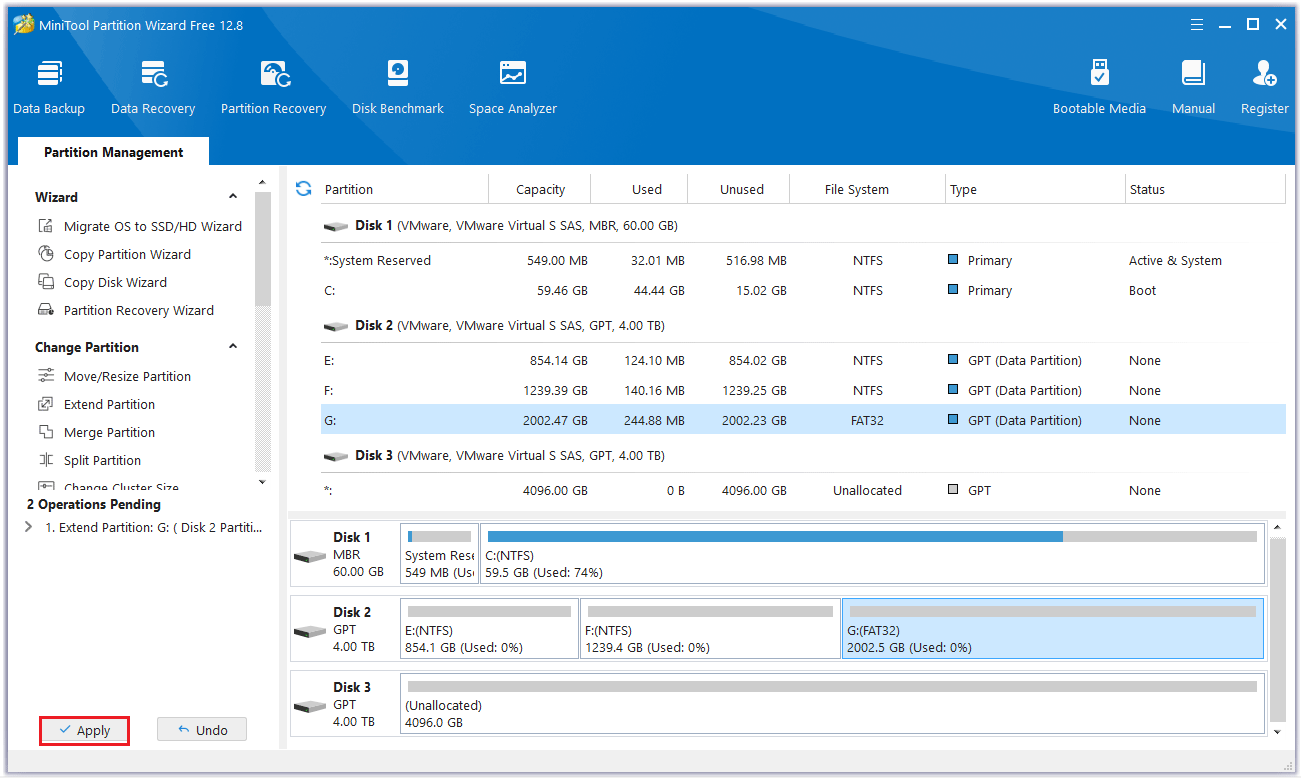Apply the pending operations
The height and width of the screenshot is (778, 1301).
pyautogui.click(x=85, y=730)
